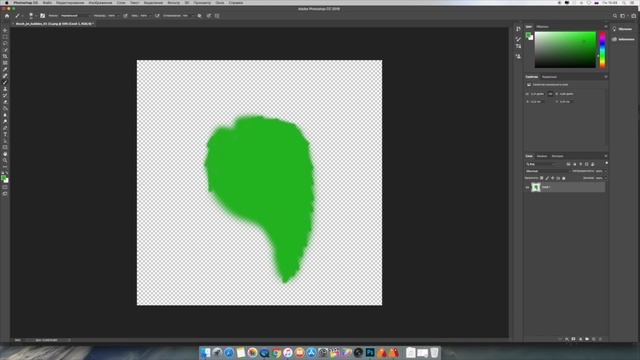Open the Libraries panel button
Screen dimensions: 640x360
(x=624, y=39)
